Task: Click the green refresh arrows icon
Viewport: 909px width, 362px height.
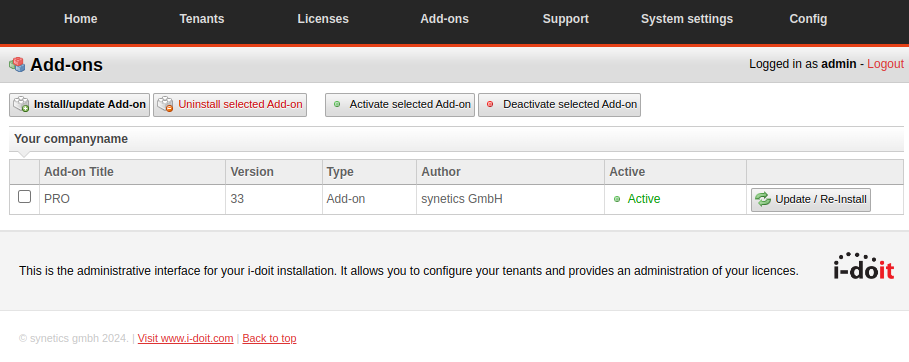Action: pyautogui.click(x=763, y=199)
